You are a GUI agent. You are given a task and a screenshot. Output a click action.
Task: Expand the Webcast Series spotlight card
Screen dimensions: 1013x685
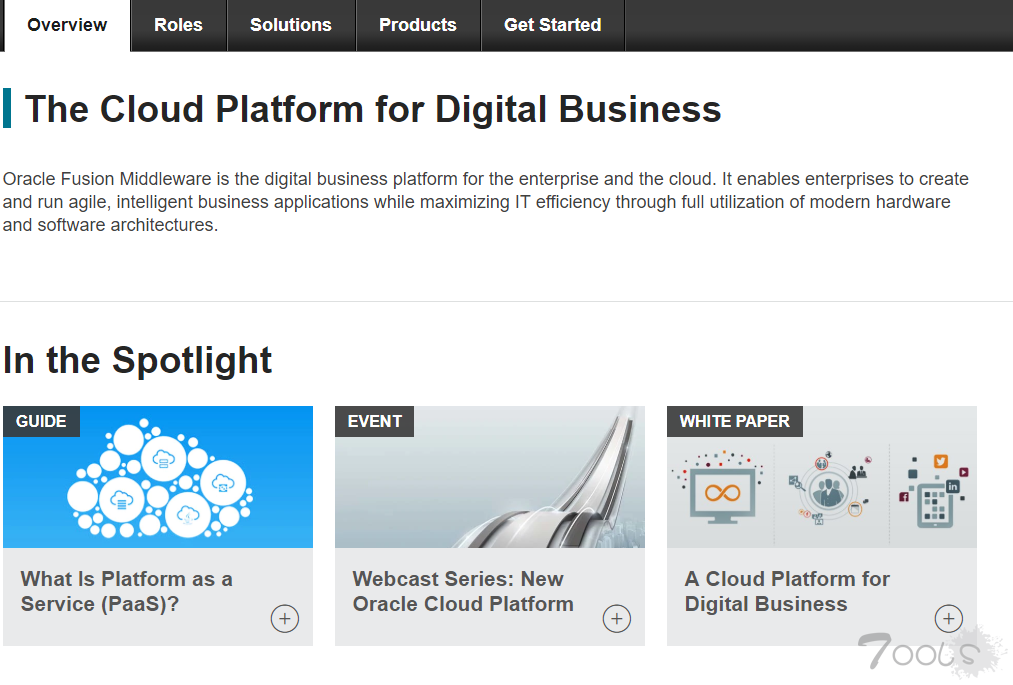click(616, 618)
